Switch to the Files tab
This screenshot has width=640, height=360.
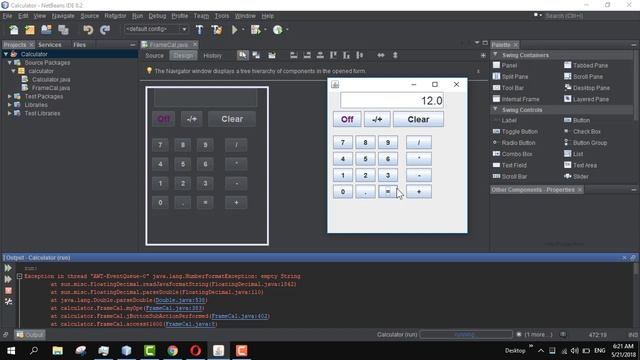click(80, 44)
